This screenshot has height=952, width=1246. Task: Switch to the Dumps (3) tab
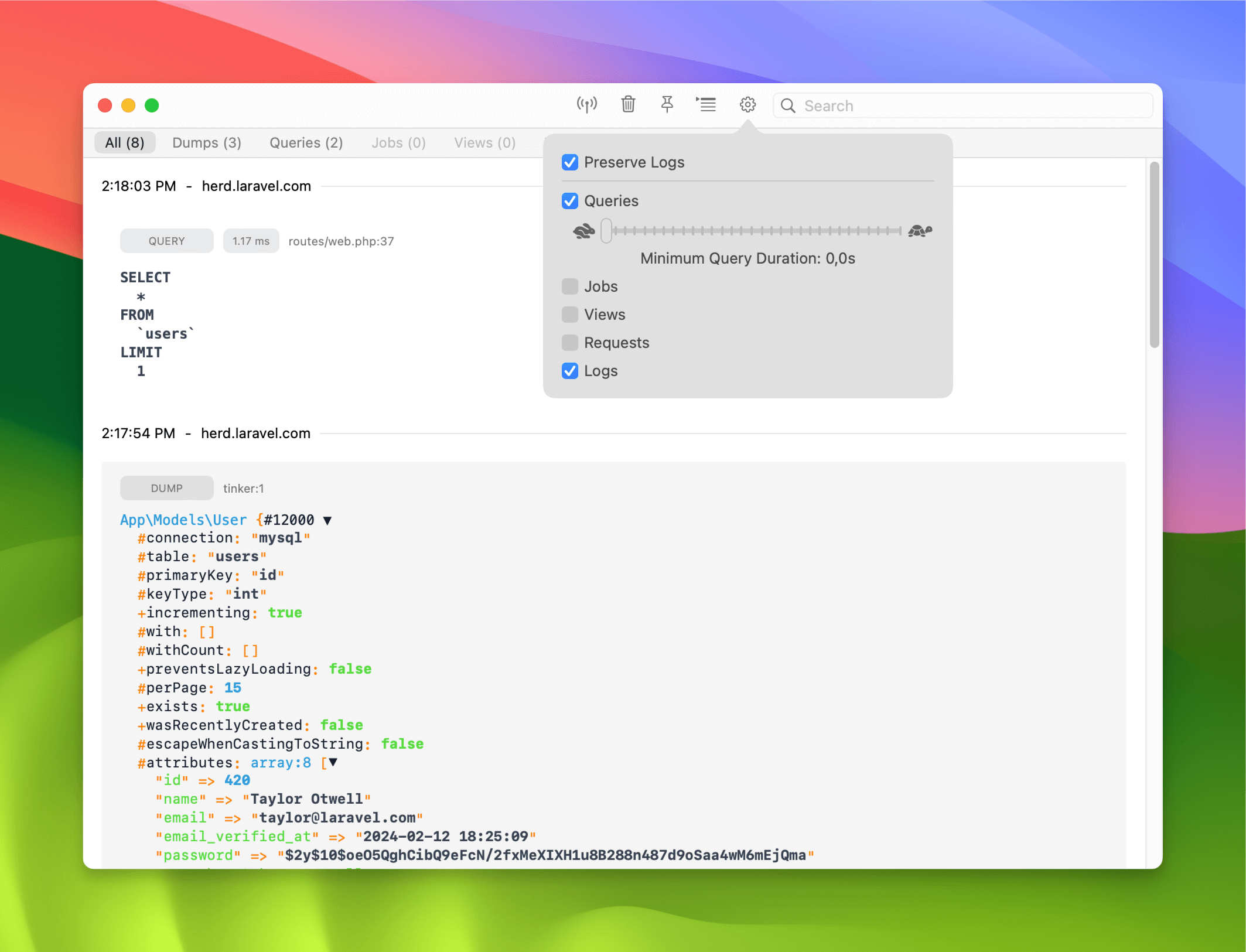click(207, 143)
